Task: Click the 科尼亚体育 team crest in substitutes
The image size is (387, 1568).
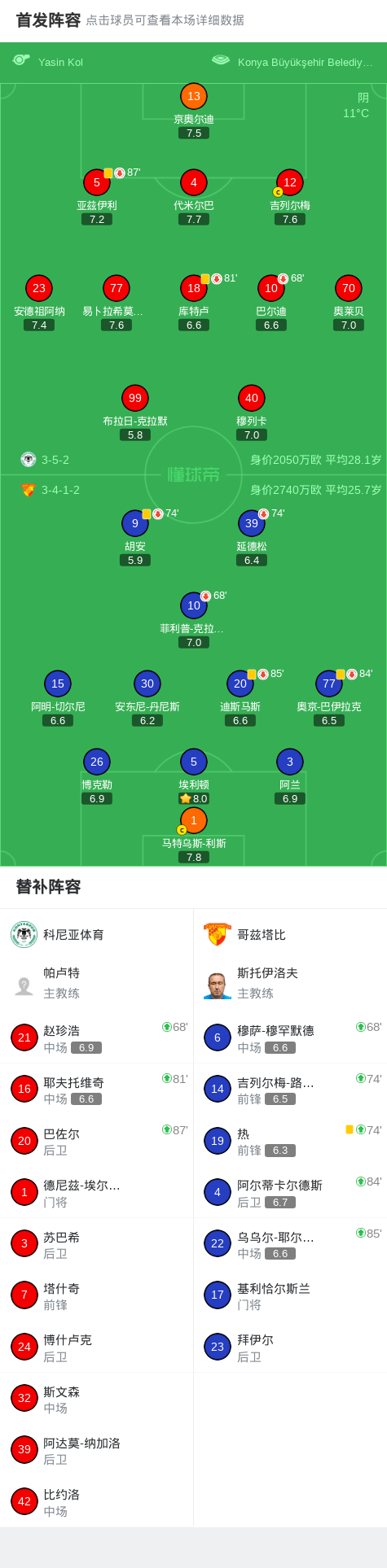Action: click(24, 934)
